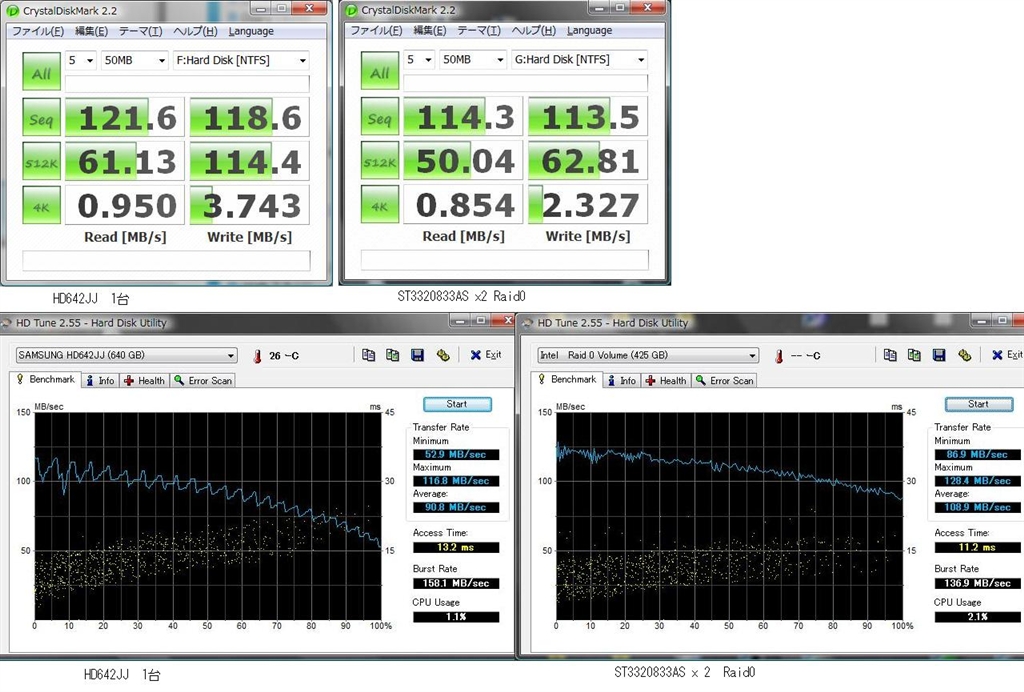Open the 50MB size dropdown in the G: drive window
Viewport: 1024px width, 692px height.
point(473,59)
